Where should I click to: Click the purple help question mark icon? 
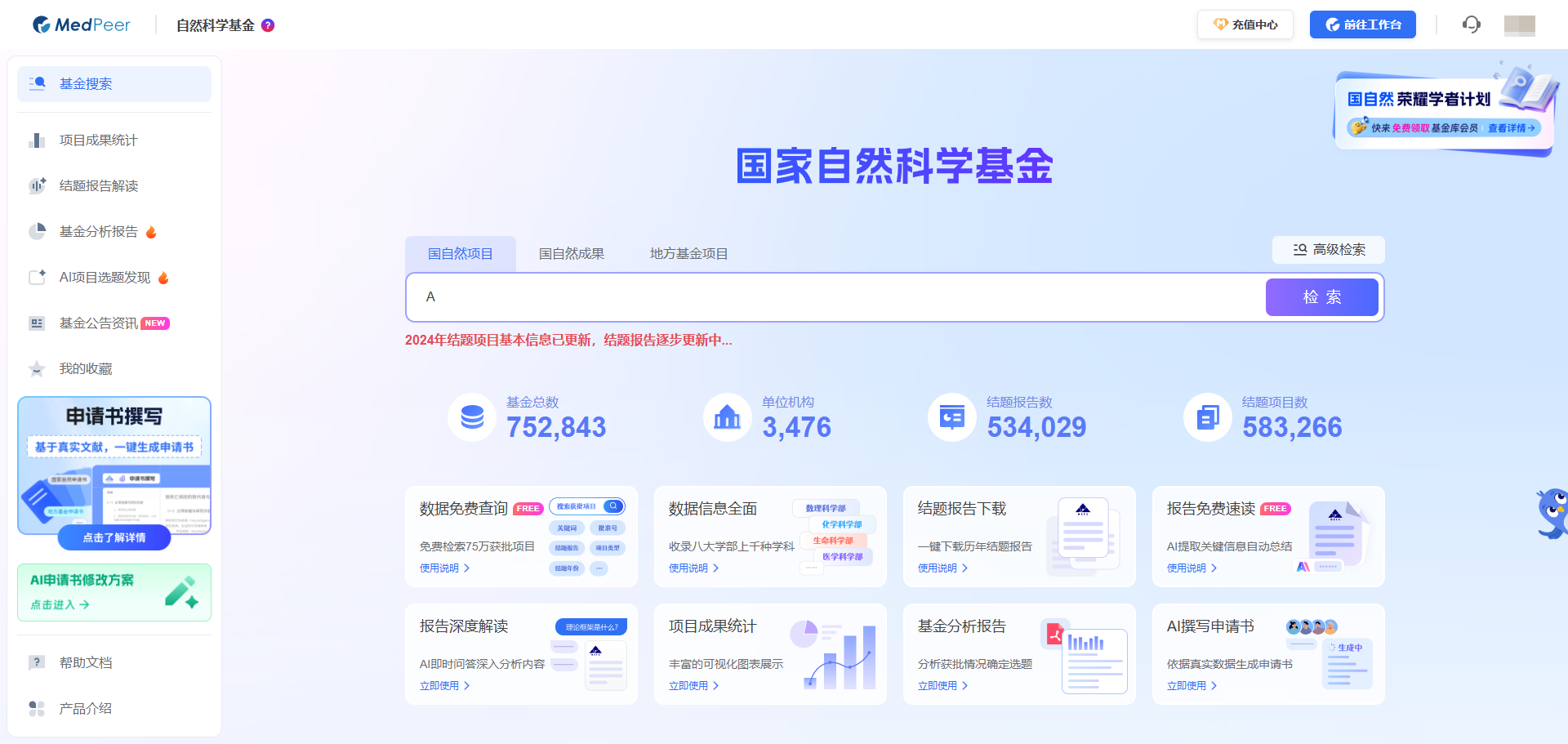[268, 25]
